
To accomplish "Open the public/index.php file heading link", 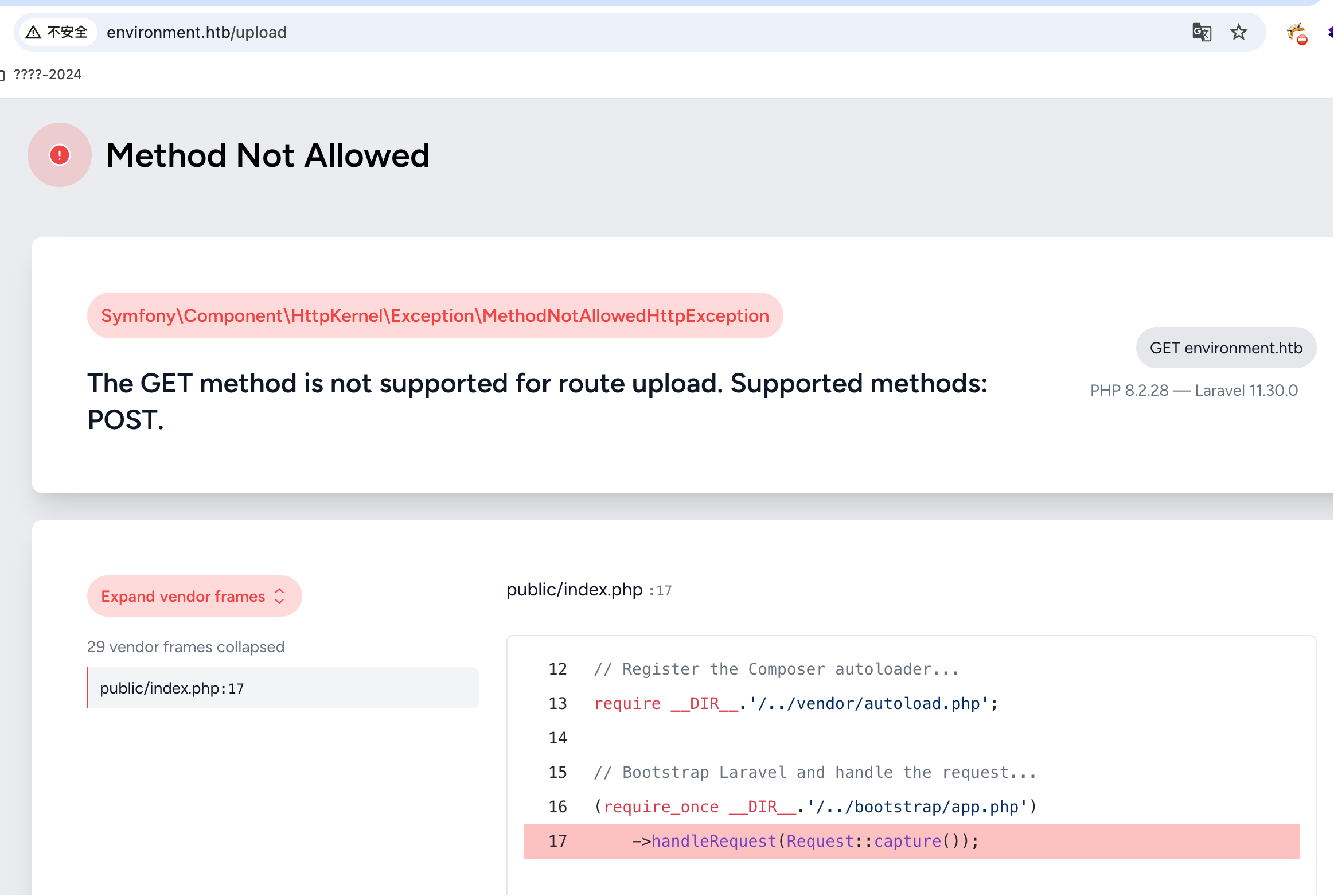I will pos(575,590).
